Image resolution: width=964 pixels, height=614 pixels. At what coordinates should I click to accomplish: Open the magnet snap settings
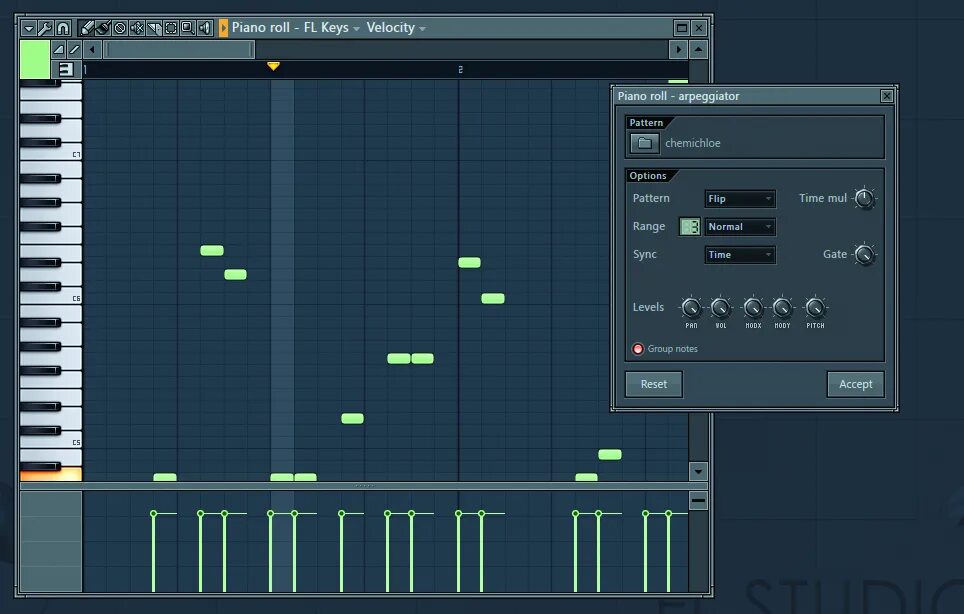pyautogui.click(x=63, y=28)
